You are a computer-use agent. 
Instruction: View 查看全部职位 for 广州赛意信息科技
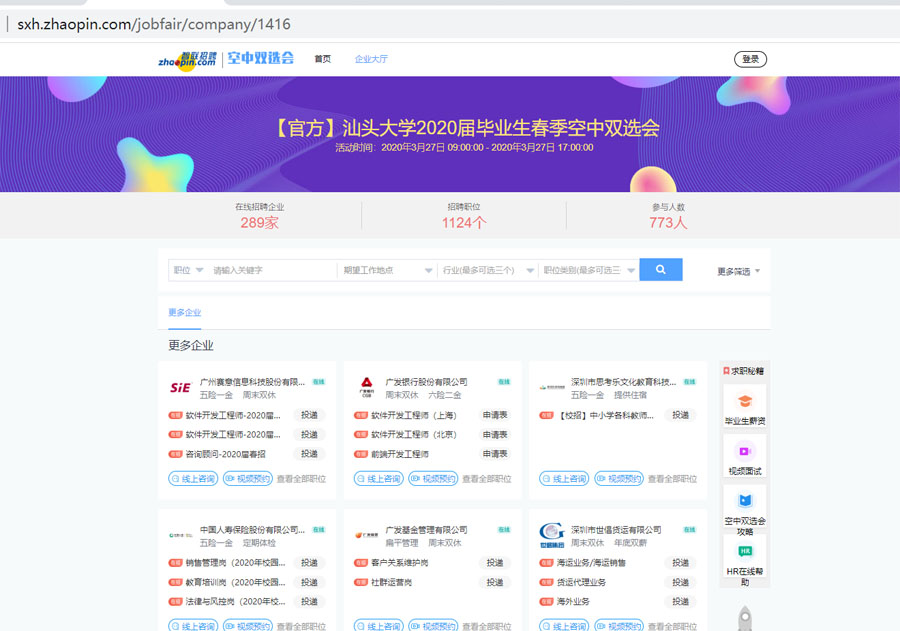coord(301,479)
